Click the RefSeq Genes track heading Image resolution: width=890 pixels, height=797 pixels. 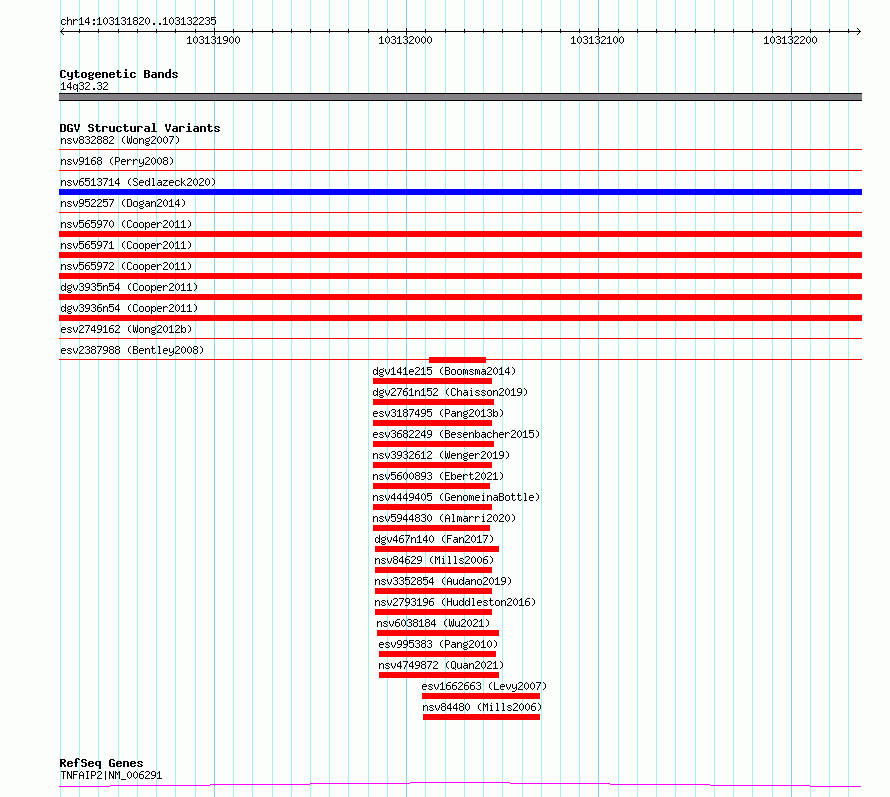(101, 763)
